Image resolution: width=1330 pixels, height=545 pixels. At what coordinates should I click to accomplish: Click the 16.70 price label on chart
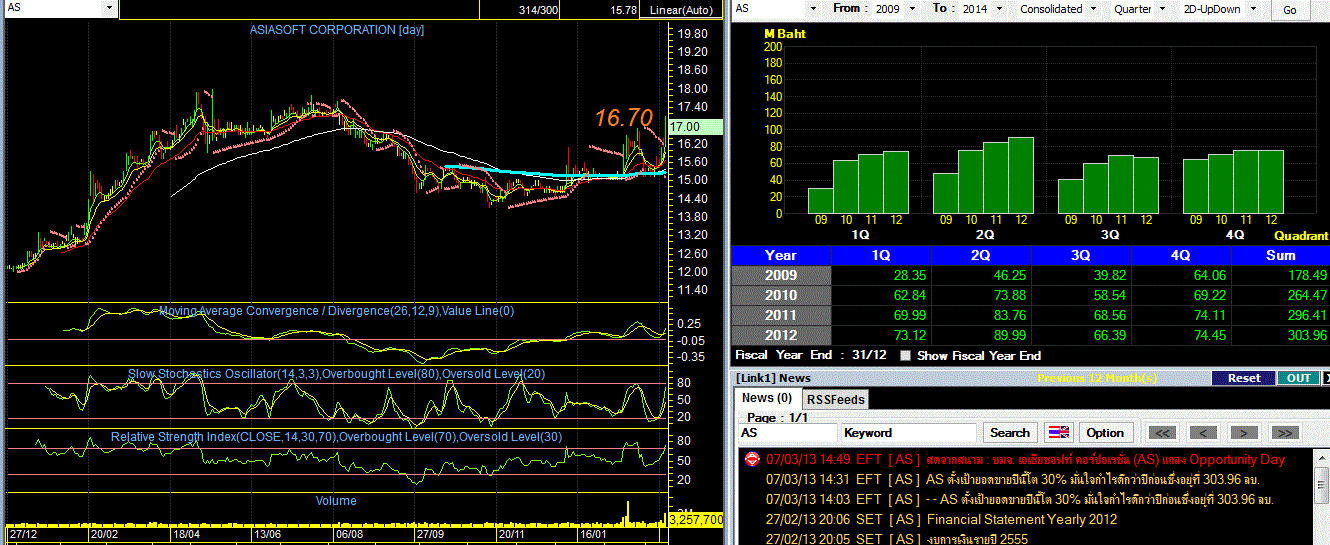point(624,118)
